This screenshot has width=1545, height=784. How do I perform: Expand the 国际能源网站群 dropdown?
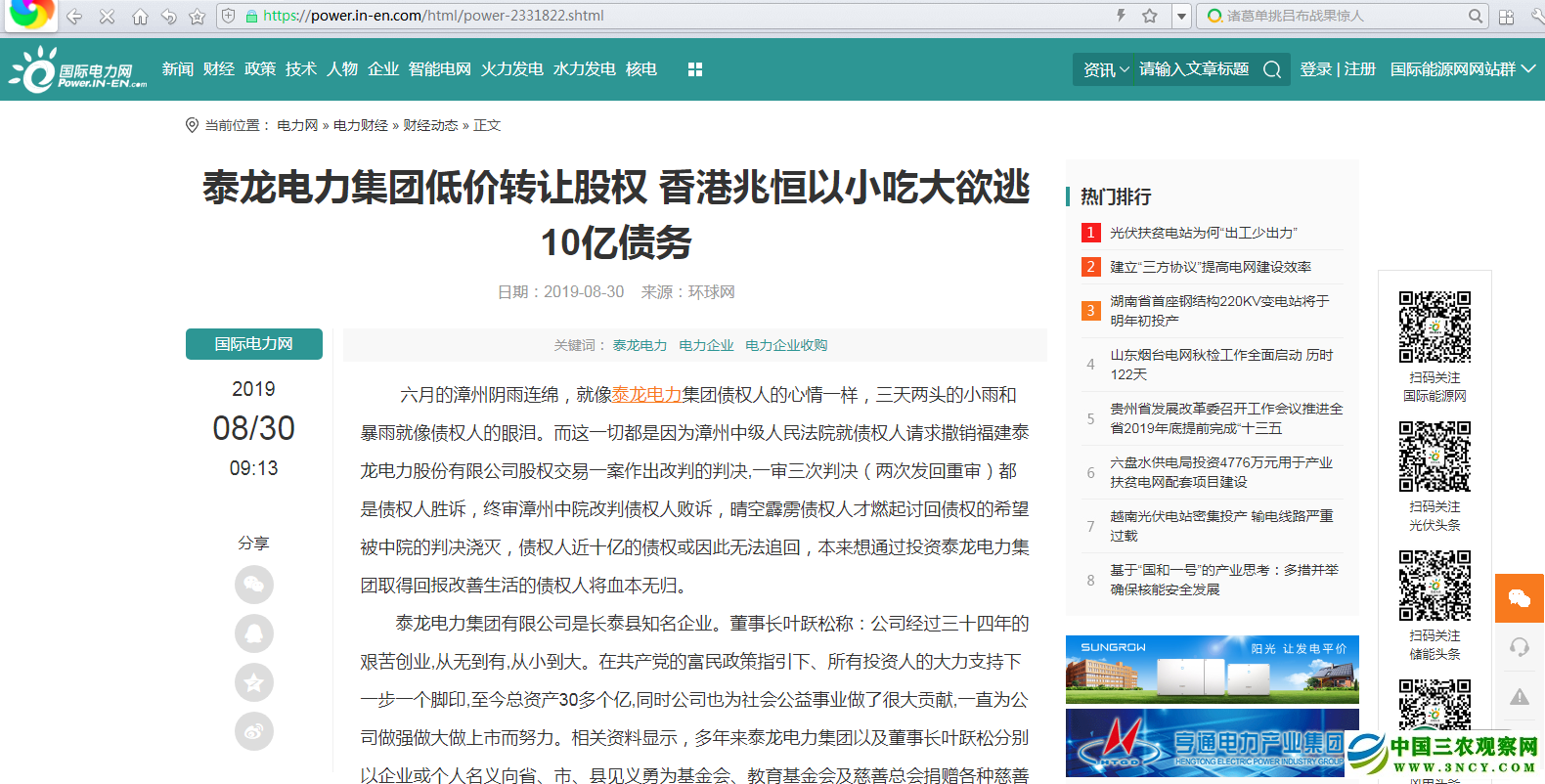click(1463, 69)
